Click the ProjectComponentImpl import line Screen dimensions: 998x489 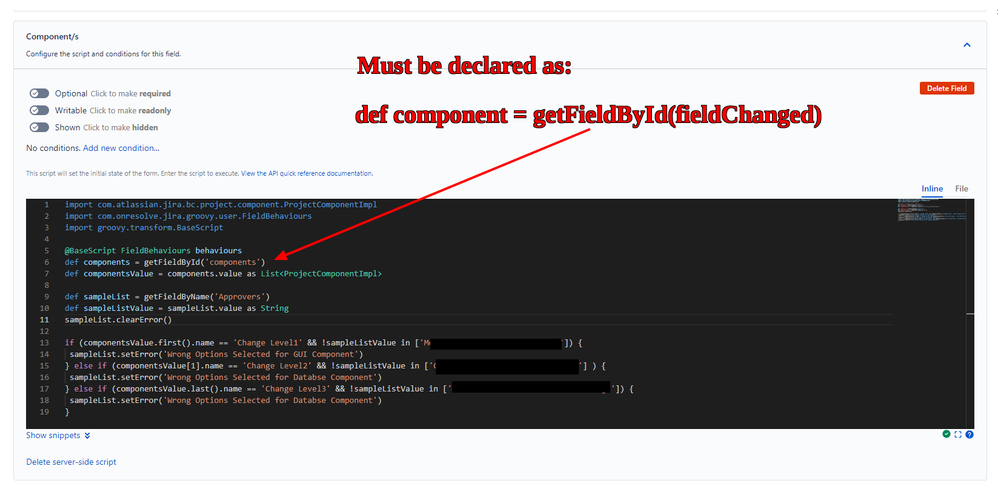[221, 204]
